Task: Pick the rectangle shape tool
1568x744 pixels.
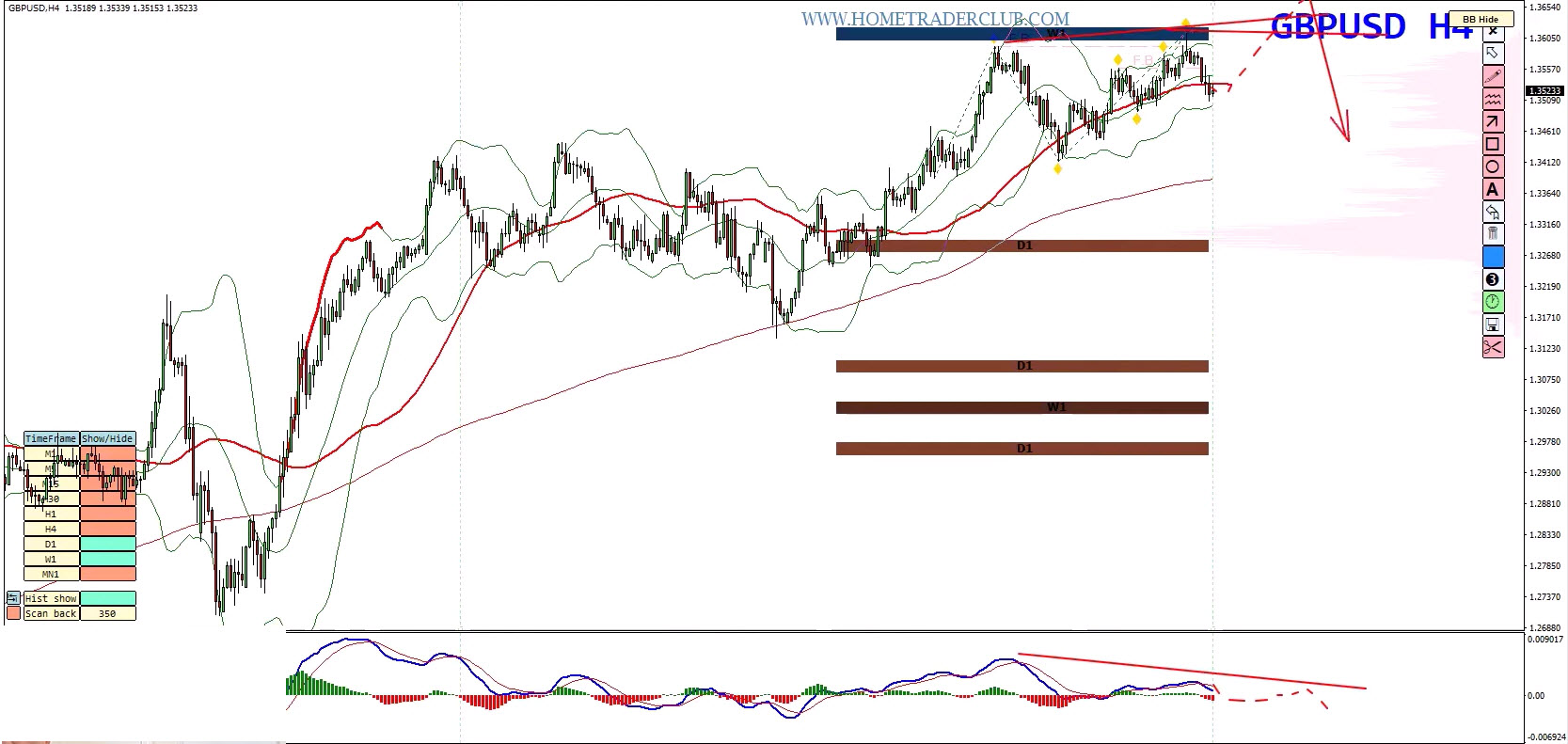Action: (x=1493, y=144)
